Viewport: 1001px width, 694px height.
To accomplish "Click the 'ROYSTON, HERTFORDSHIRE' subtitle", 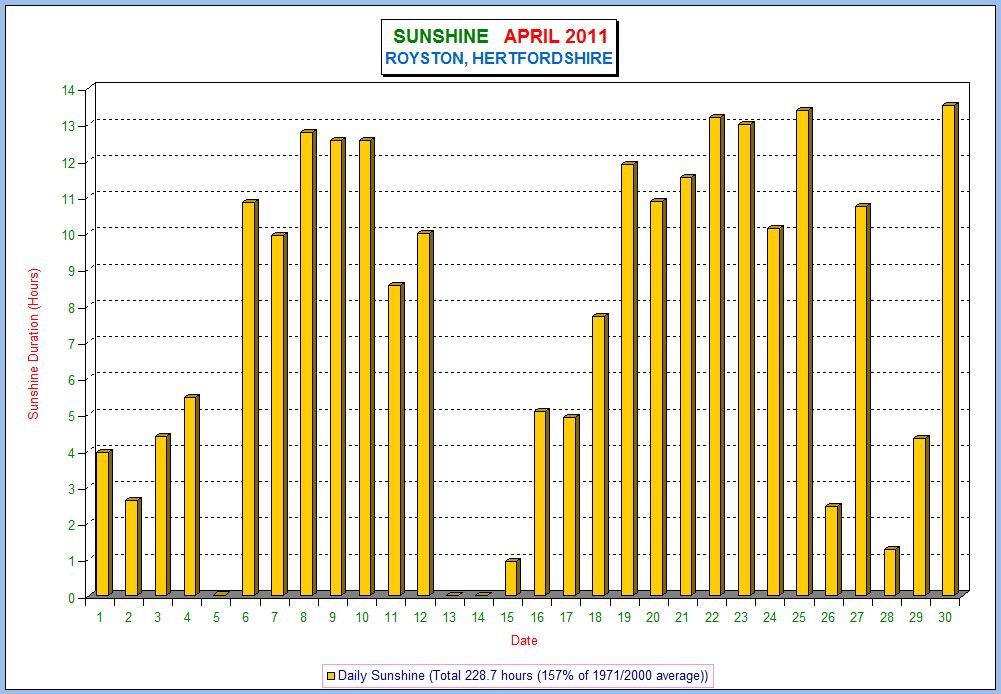I will tap(499, 59).
